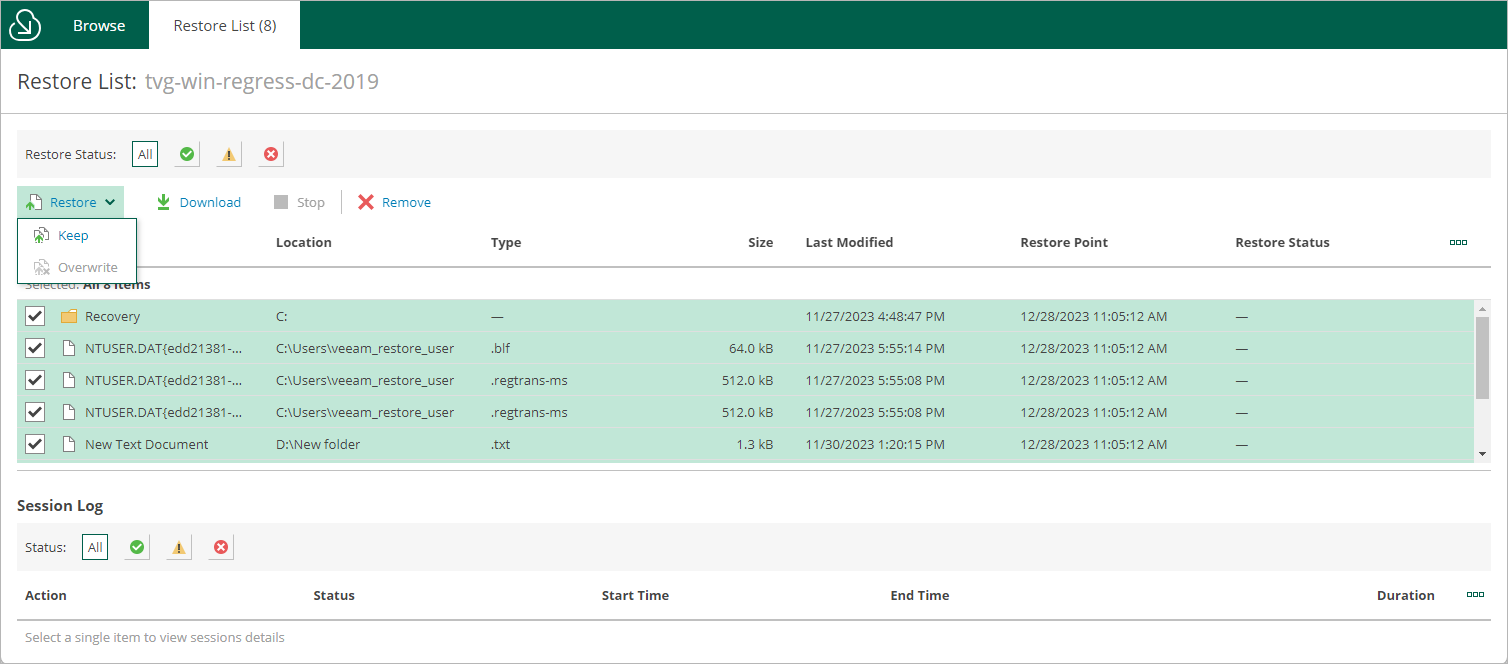Click the Remove button
Viewport: 1508px width, 664px height.
coord(394,202)
